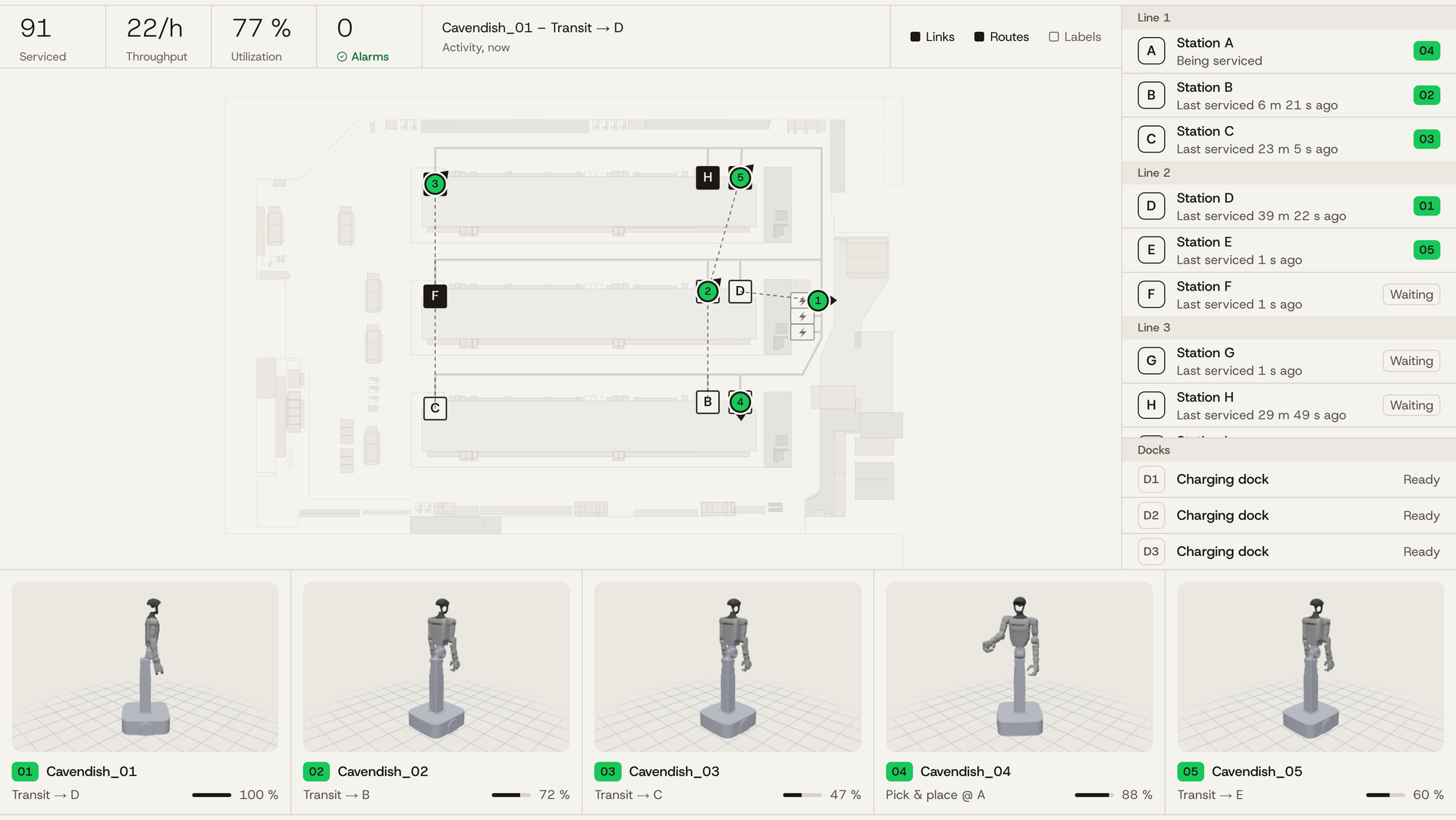The height and width of the screenshot is (820, 1456).
Task: Click the Waiting badge for Station F
Action: pos(1411,294)
